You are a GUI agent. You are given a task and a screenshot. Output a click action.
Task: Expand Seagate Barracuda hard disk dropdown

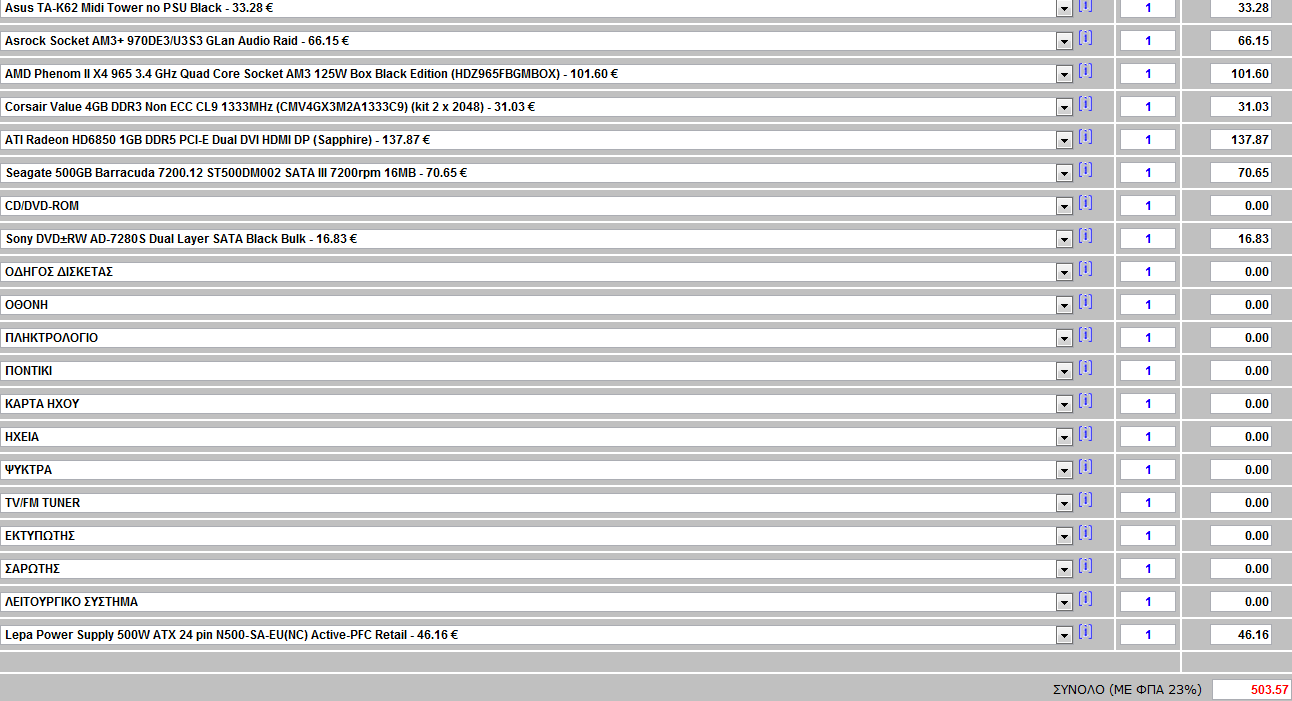click(1064, 174)
